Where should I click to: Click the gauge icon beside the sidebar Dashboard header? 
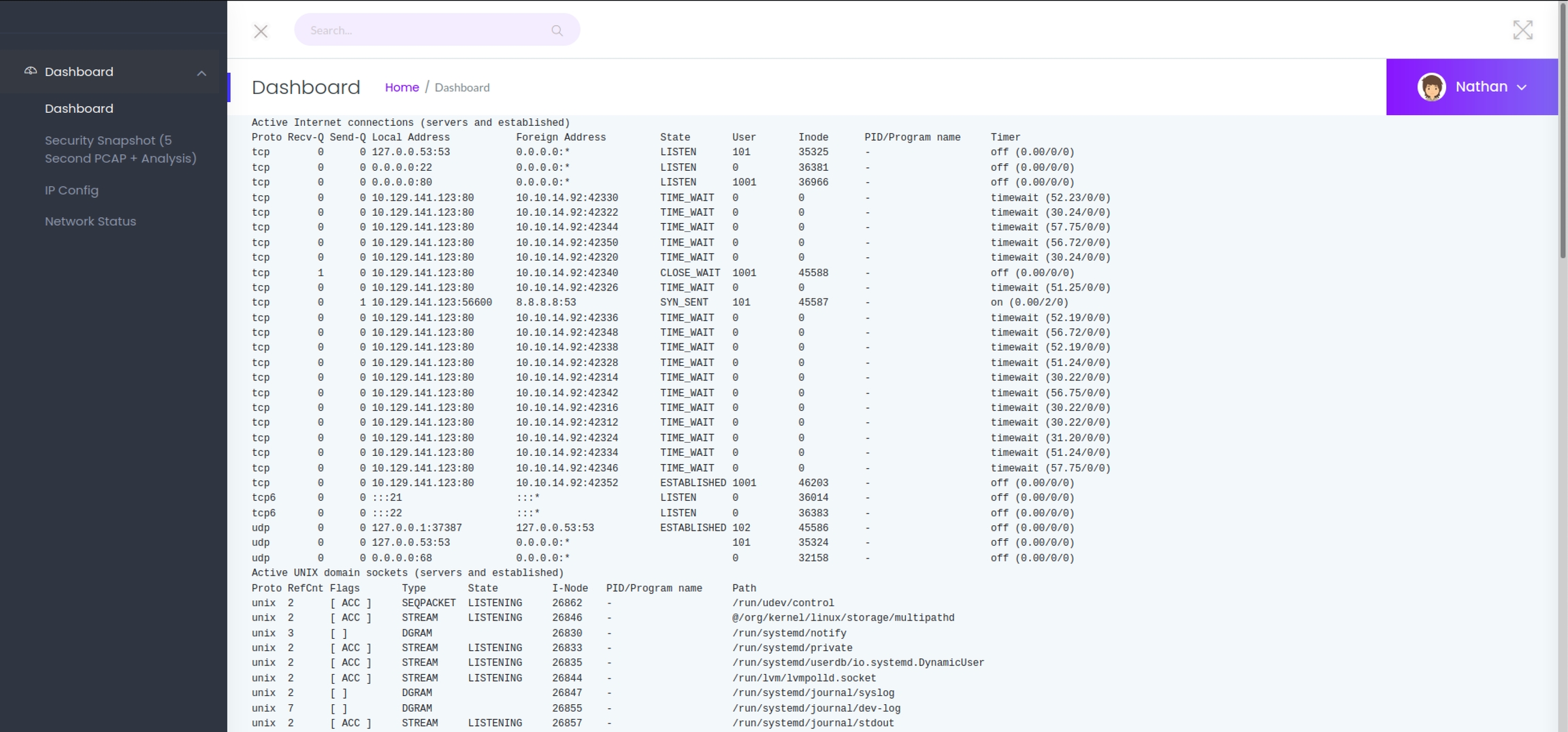pyautogui.click(x=31, y=71)
